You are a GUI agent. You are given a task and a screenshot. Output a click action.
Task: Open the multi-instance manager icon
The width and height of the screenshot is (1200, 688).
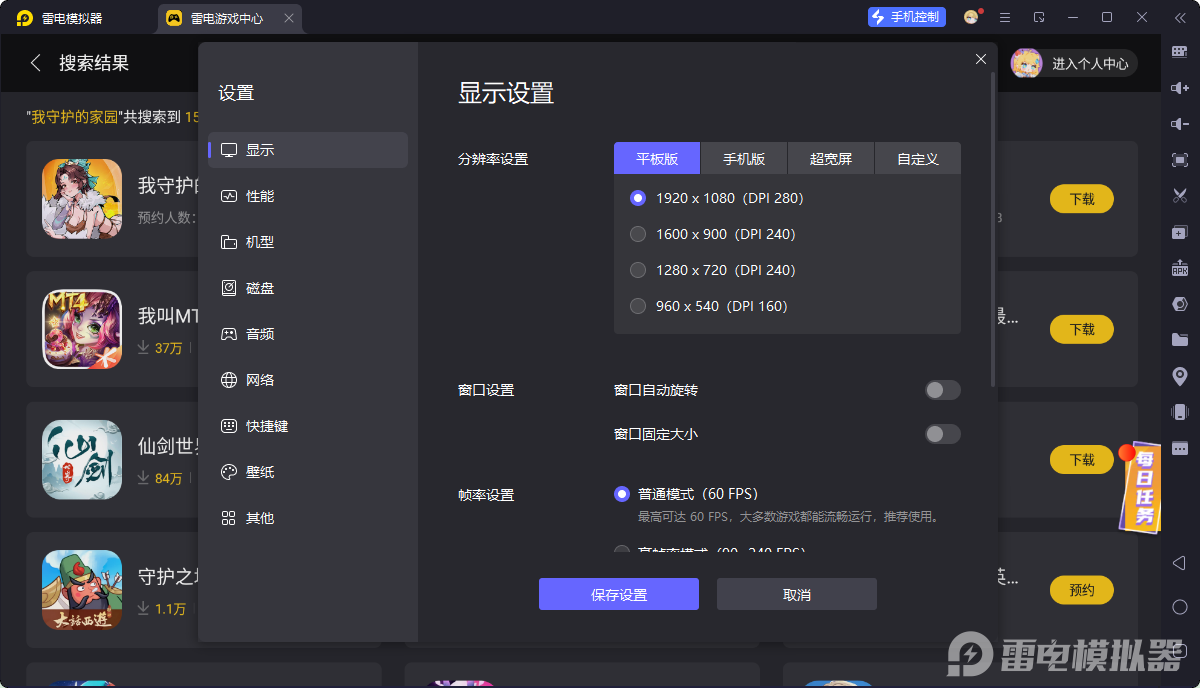click(x=1180, y=232)
